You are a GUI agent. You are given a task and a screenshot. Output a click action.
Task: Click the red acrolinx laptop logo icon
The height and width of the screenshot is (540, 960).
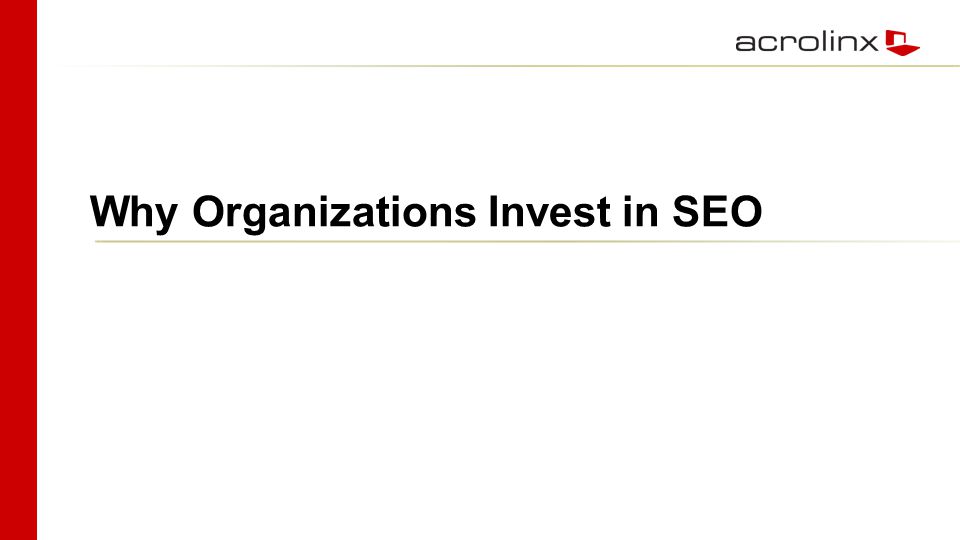click(x=902, y=42)
